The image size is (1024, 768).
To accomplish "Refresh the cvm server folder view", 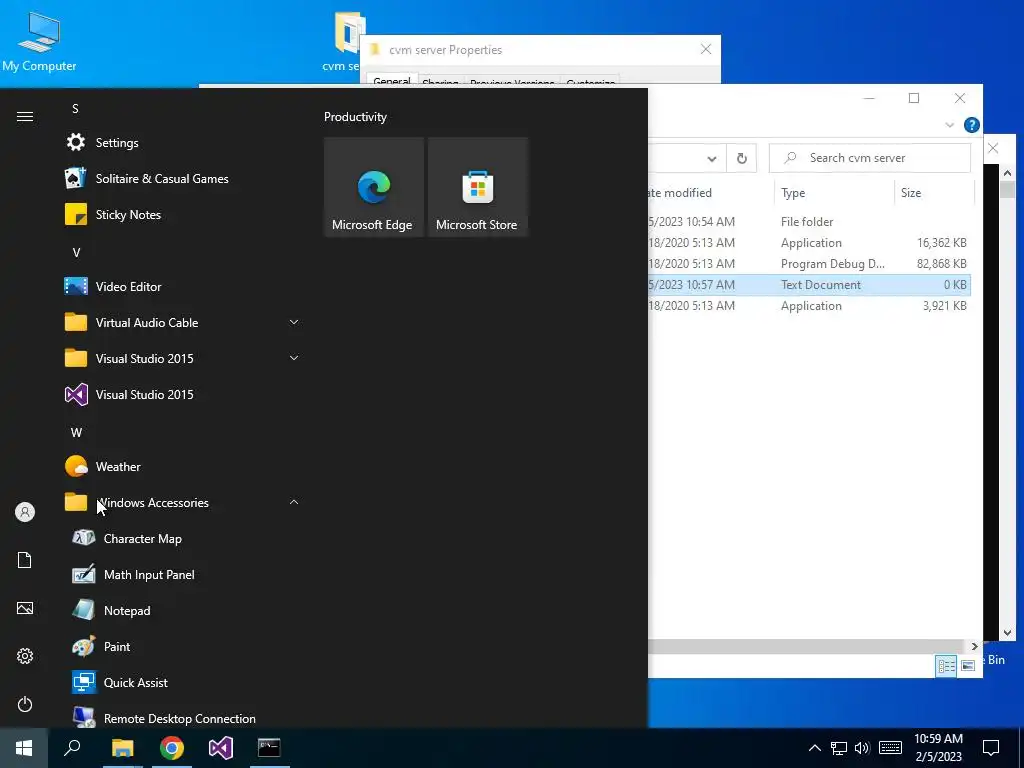I will coord(742,159).
